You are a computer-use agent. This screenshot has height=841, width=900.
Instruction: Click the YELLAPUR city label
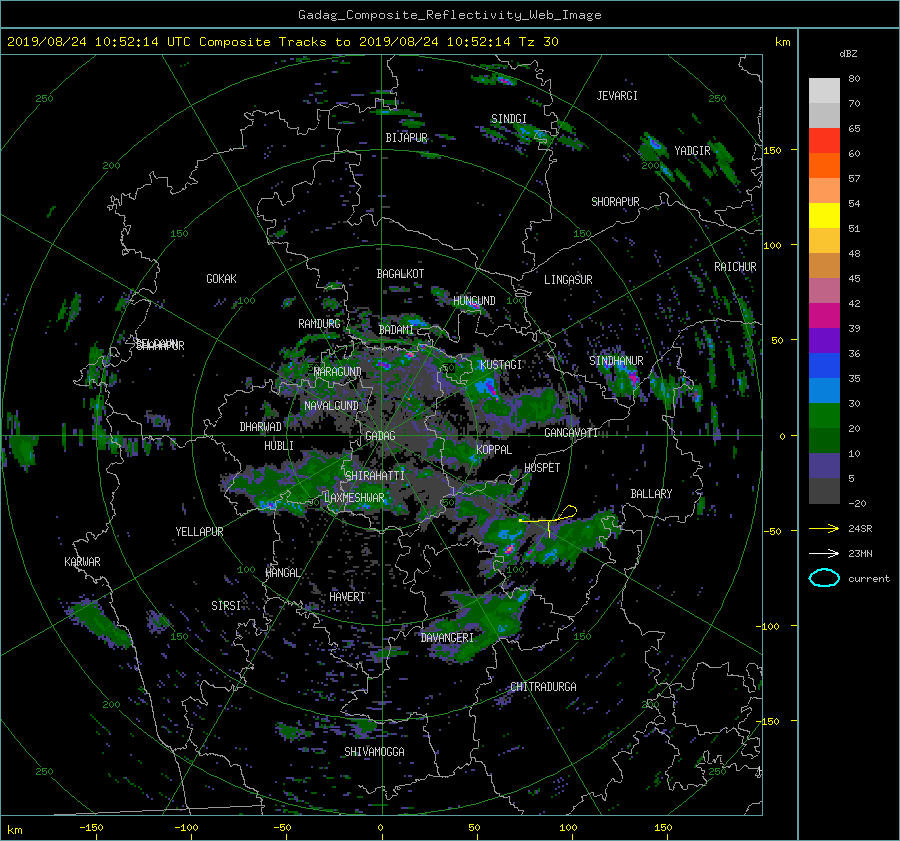(x=199, y=532)
